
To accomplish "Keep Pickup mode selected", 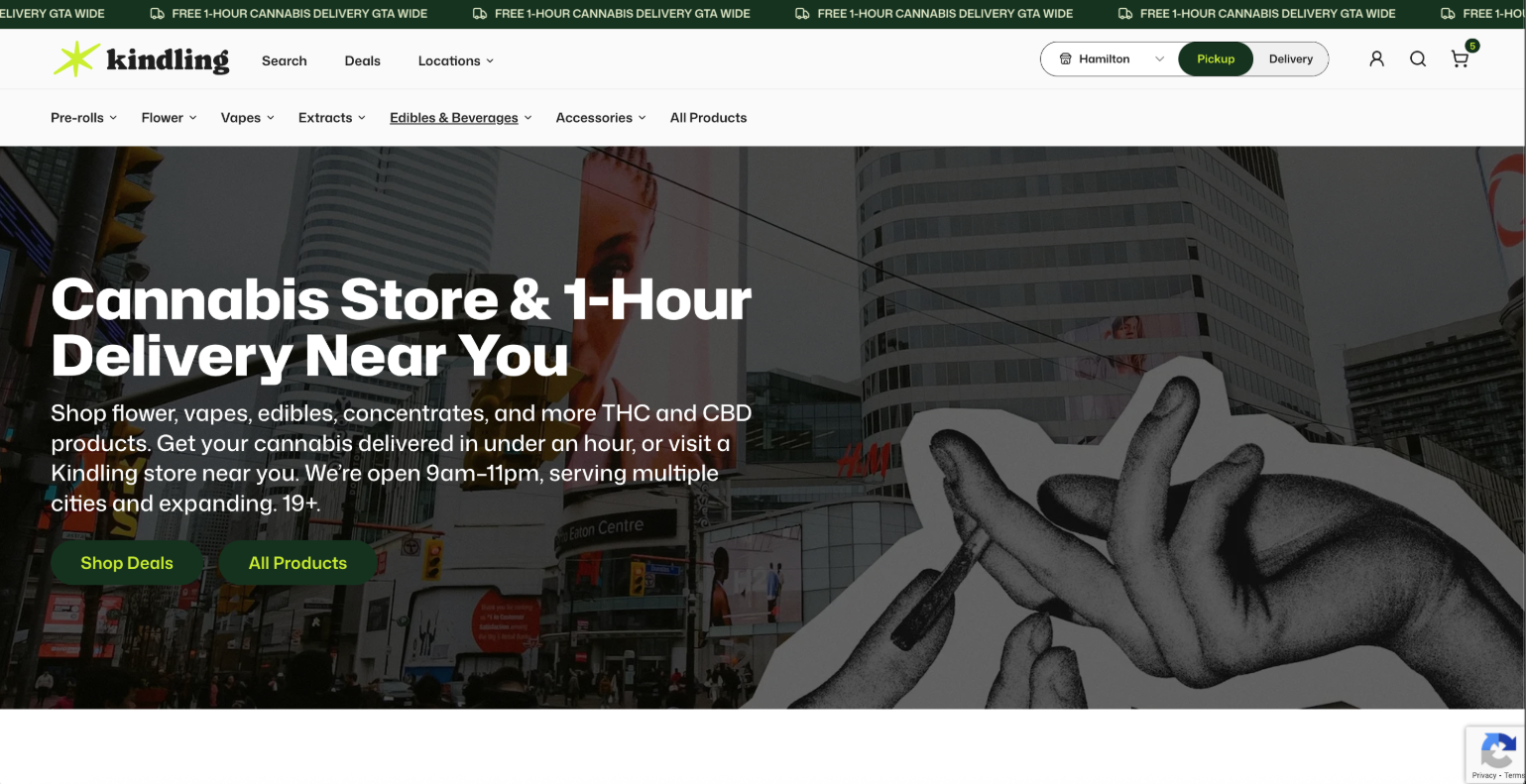I will (x=1216, y=58).
